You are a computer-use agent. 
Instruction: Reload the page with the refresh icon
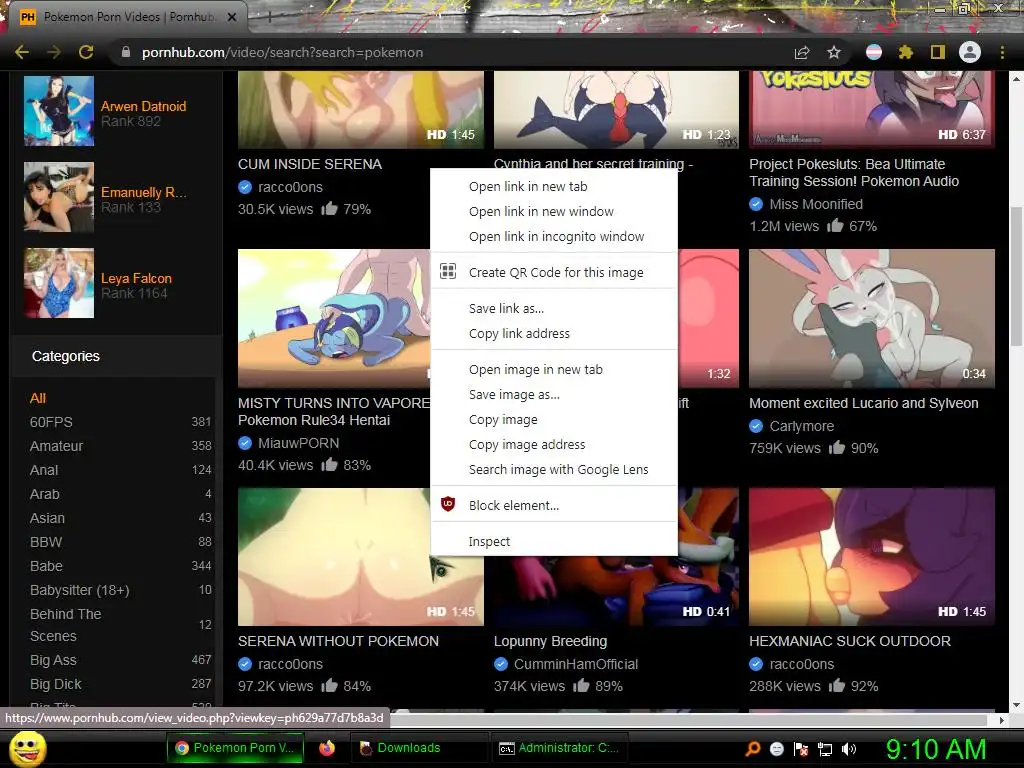pyautogui.click(x=86, y=52)
